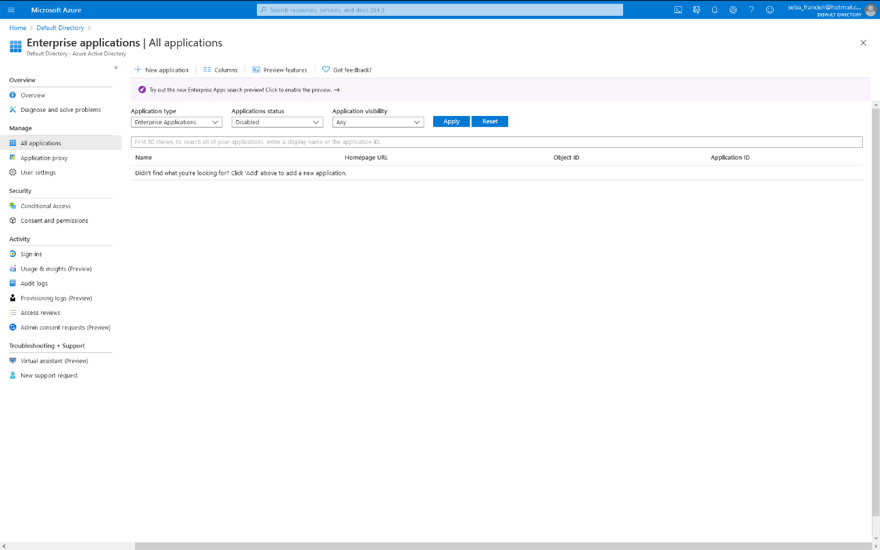Click the Enterprise applications grid icon
The height and width of the screenshot is (550, 880).
point(16,47)
